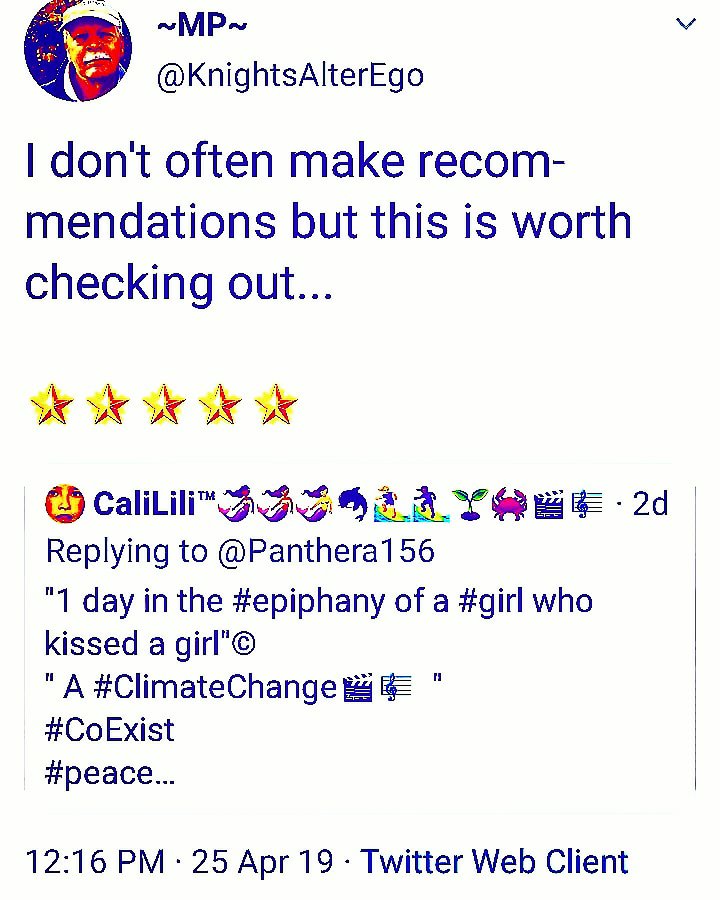The height and width of the screenshot is (900, 720).
Task: Open the @Panthera156 mention
Action: (x=326, y=552)
